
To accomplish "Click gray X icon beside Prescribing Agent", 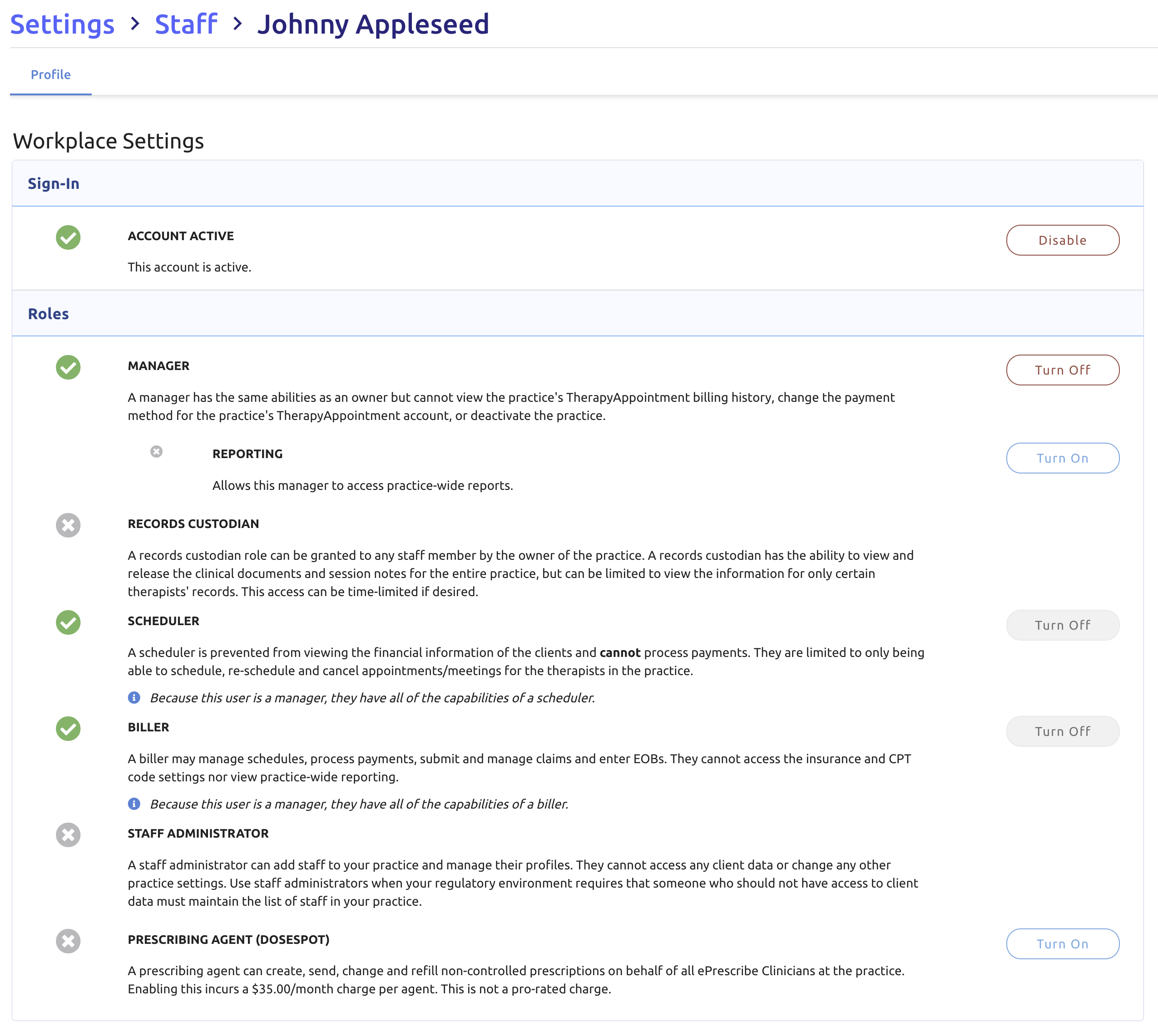I will [x=68, y=941].
